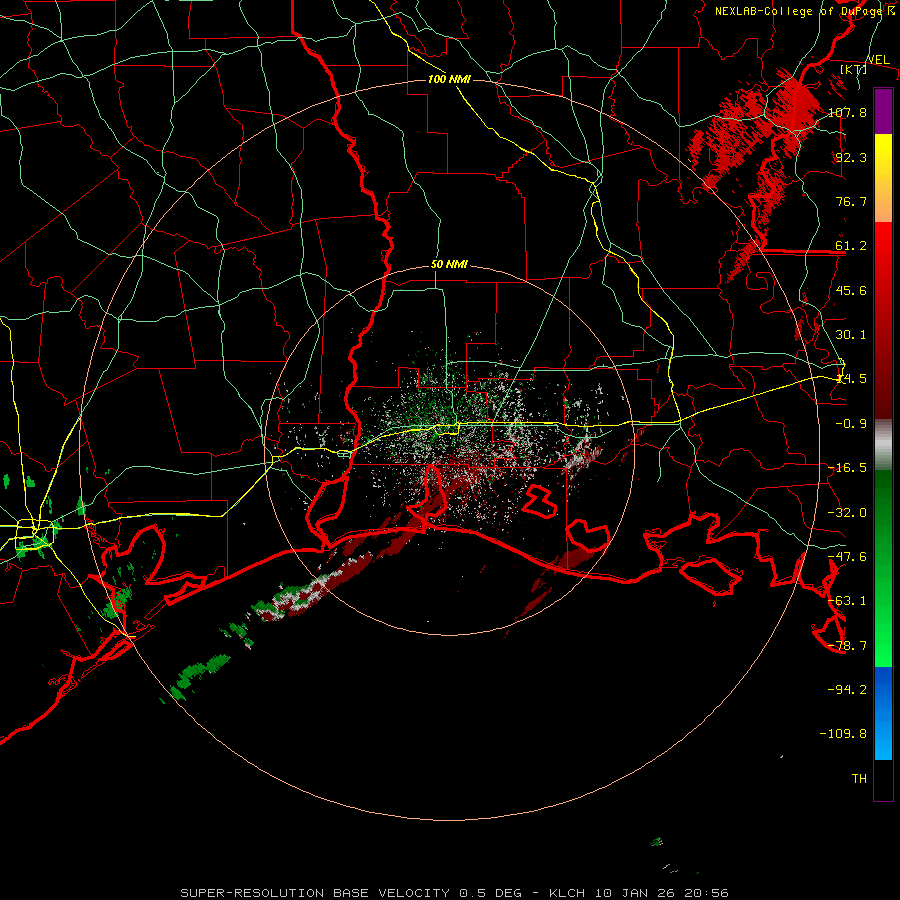Select the 45.6 legend value
This screenshot has width=900, height=900.
click(x=851, y=290)
